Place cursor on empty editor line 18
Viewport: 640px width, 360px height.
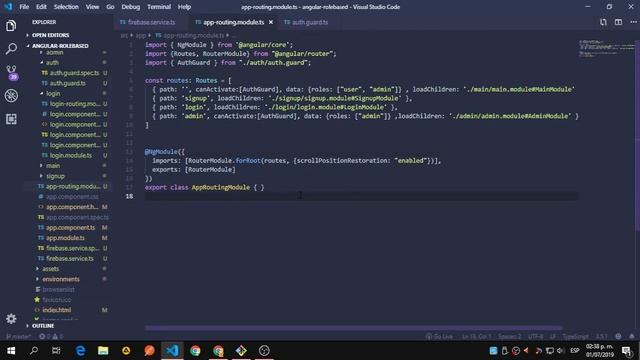tap(361, 196)
